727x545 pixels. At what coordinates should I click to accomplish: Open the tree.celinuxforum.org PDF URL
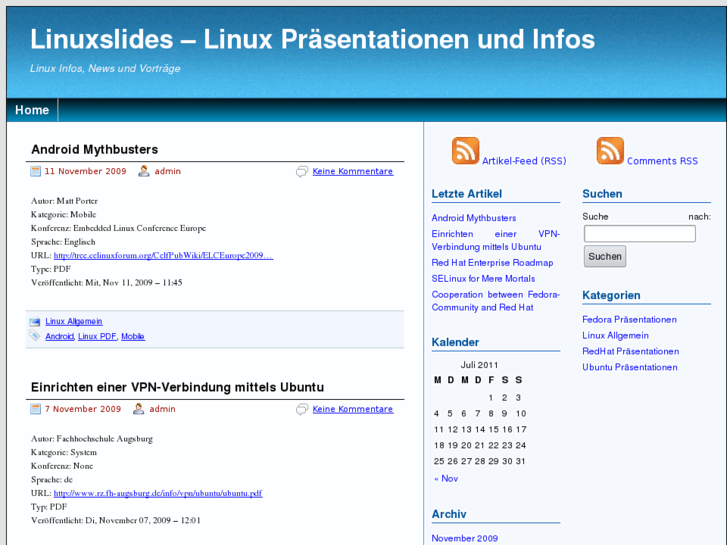163,255
